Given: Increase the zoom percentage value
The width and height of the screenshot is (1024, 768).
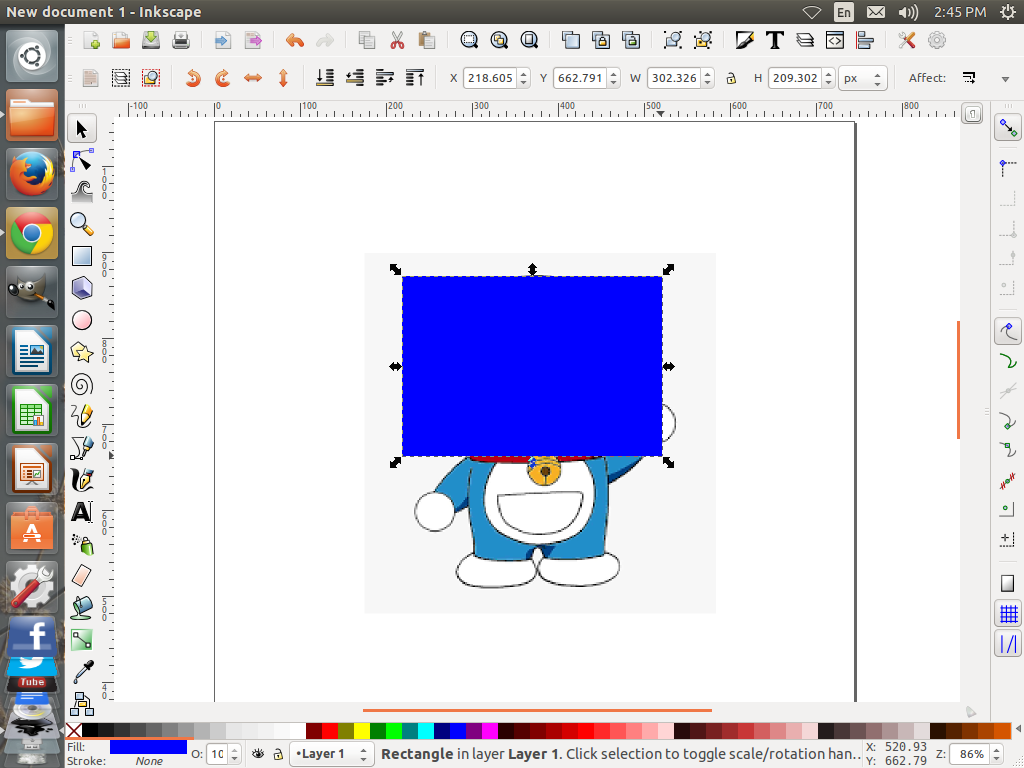Looking at the screenshot, I should 997,750.
